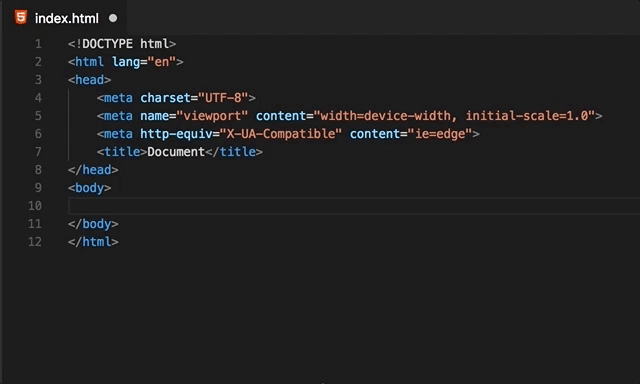Click line number 5 in the gutter

click(38, 116)
